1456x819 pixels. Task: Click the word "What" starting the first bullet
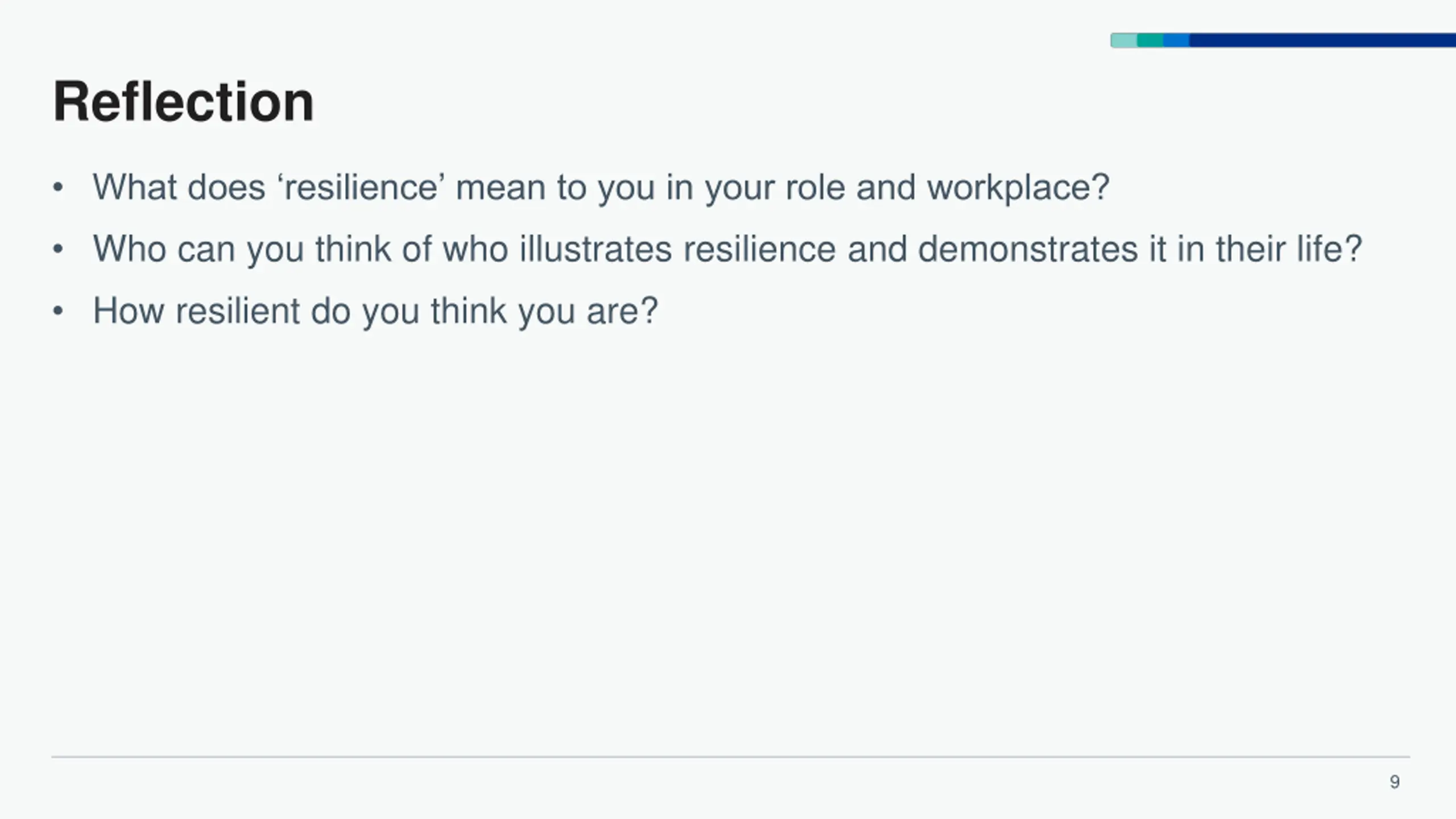coord(135,188)
